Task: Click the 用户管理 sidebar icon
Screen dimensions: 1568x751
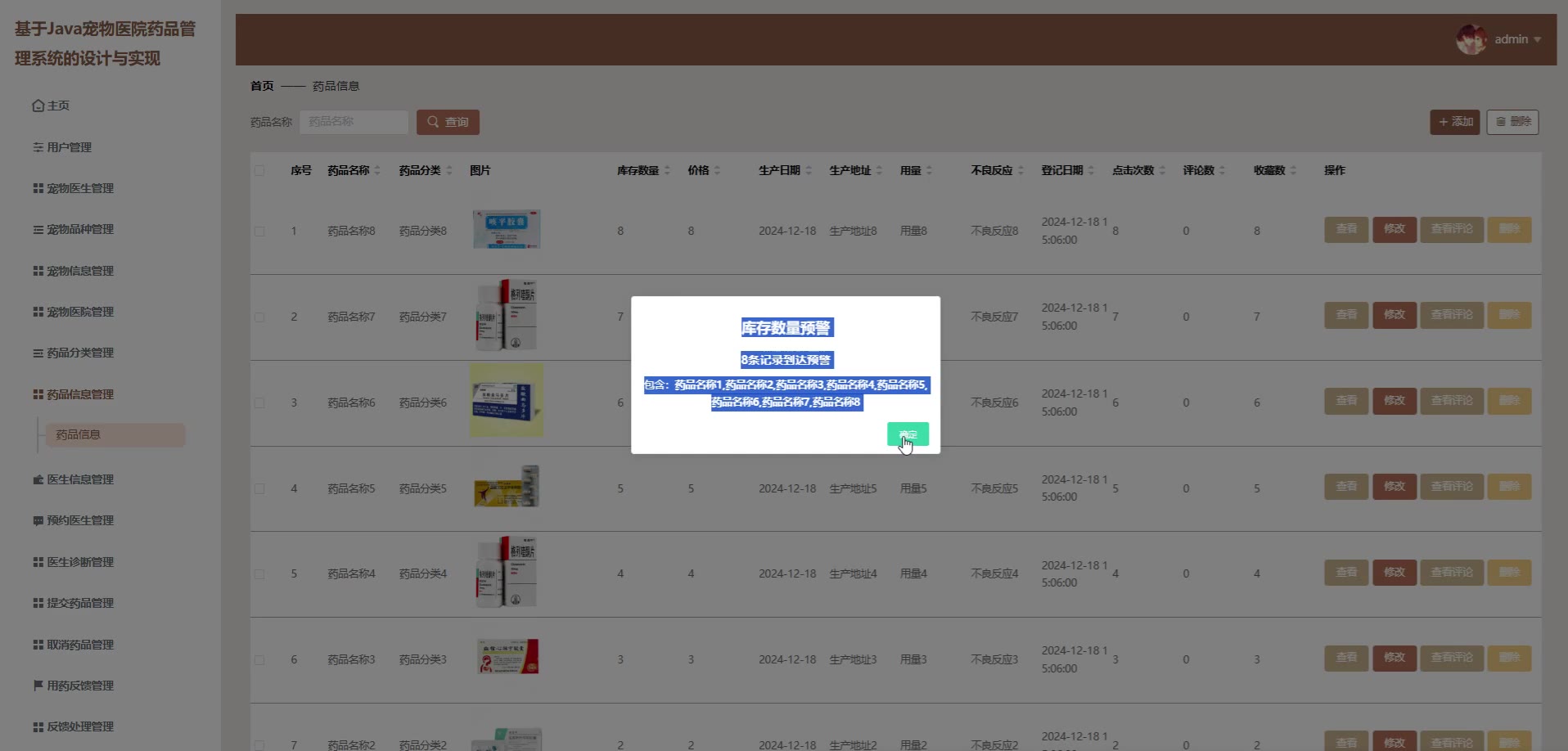Action: pyautogui.click(x=38, y=147)
